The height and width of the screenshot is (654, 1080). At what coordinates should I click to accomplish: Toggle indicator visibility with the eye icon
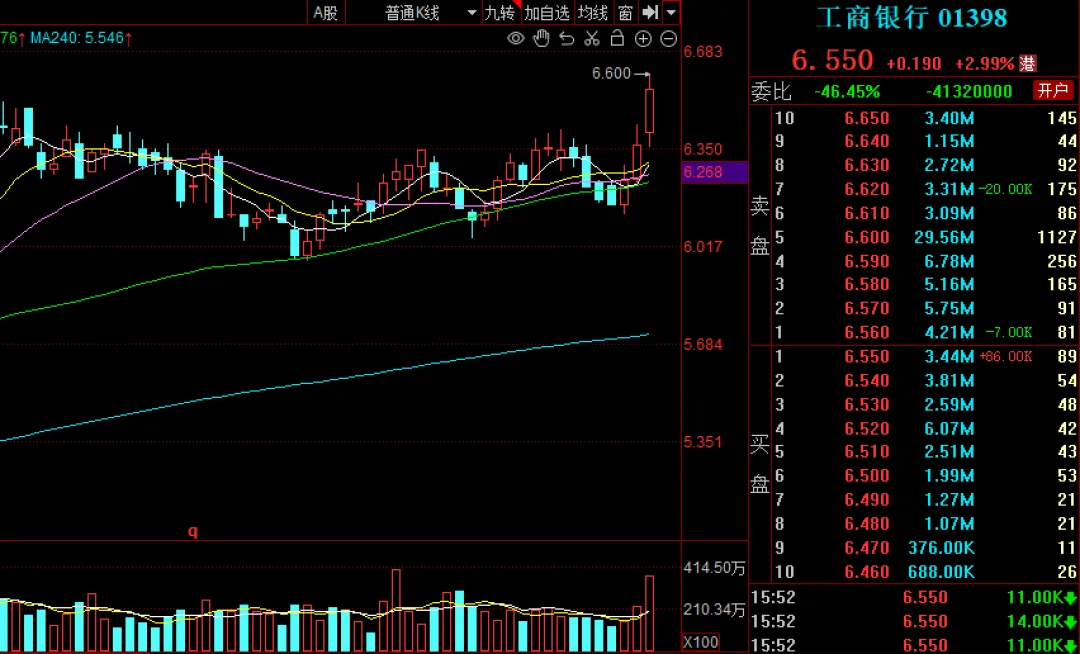(516, 39)
